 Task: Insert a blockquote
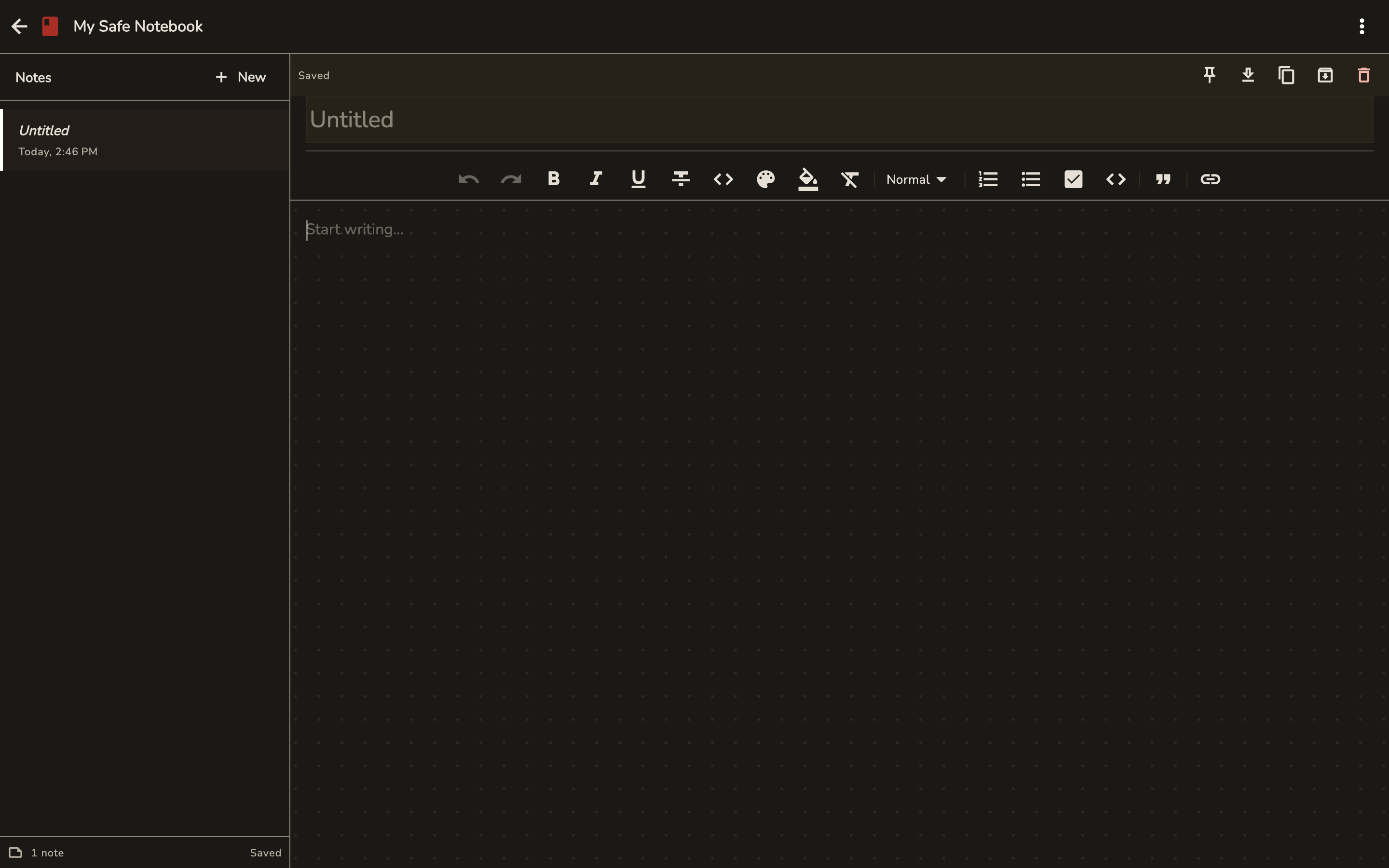(x=1162, y=179)
